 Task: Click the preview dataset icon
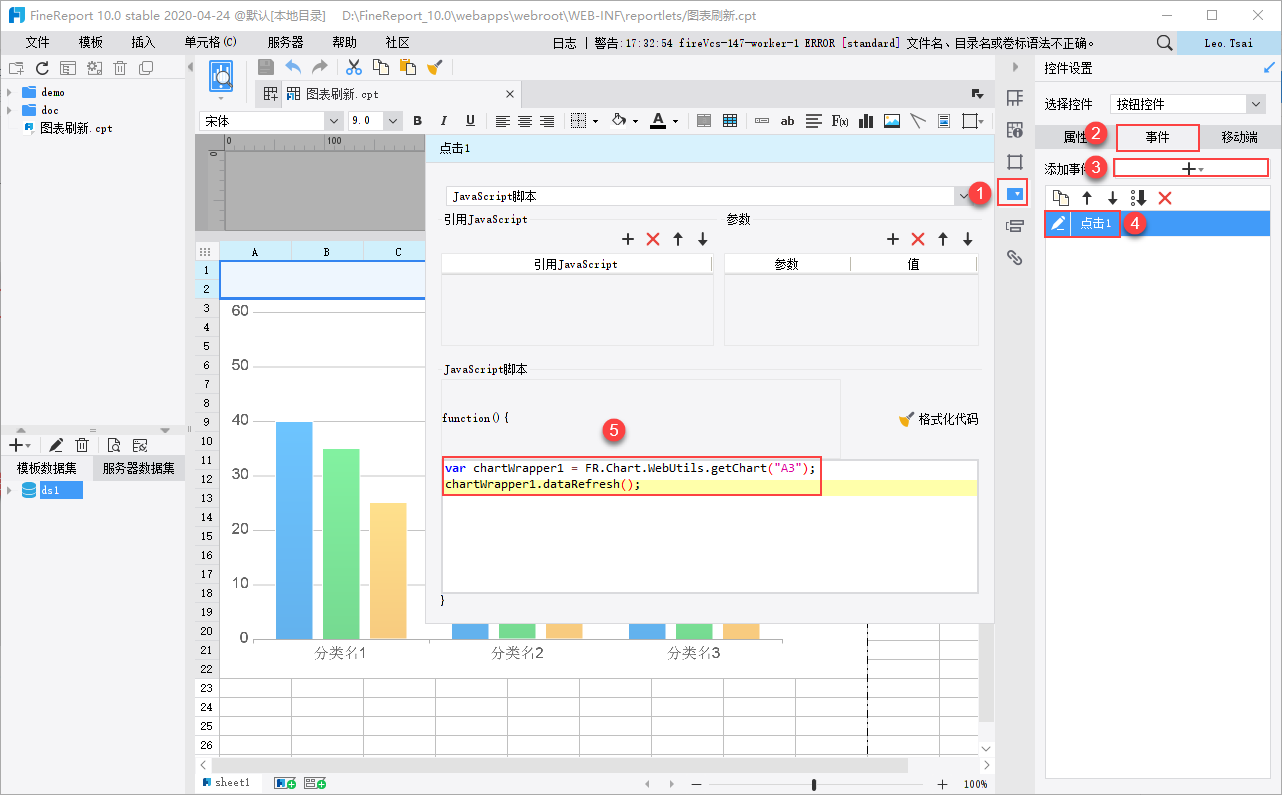pyautogui.click(x=114, y=445)
